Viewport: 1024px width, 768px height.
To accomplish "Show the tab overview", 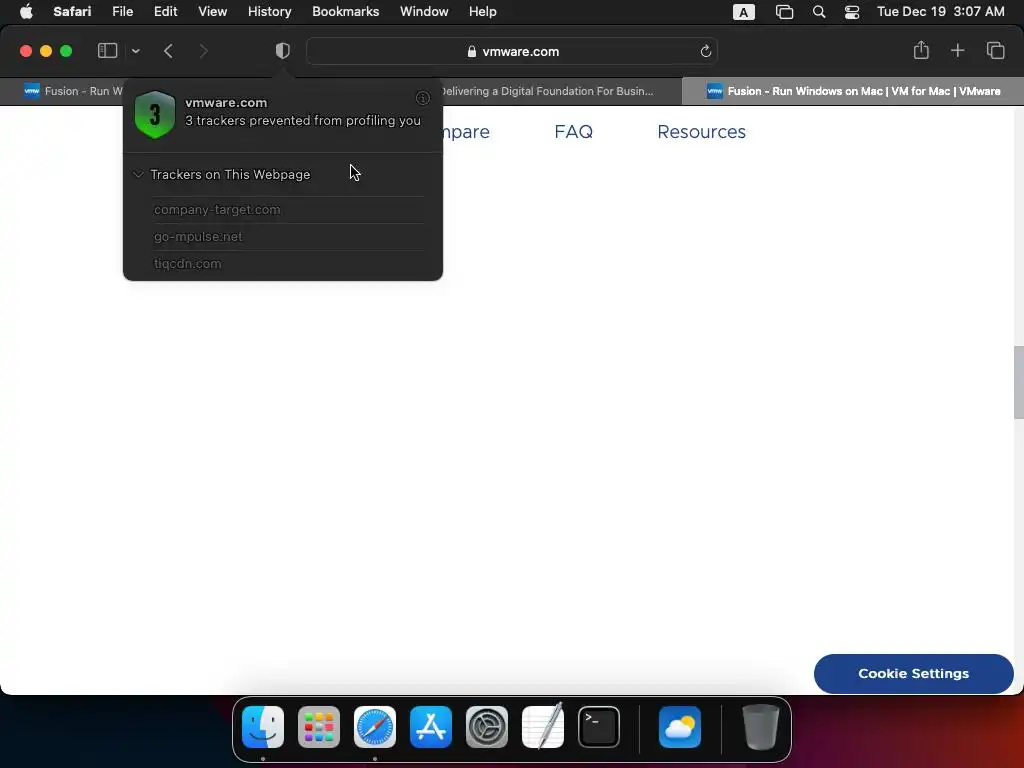I will pyautogui.click(x=995, y=50).
